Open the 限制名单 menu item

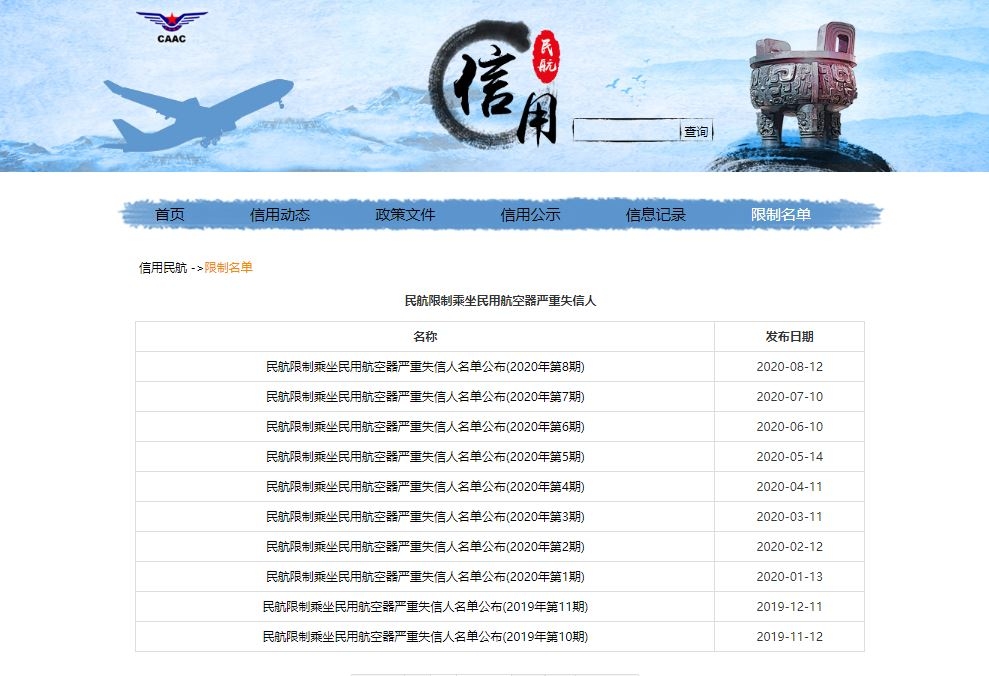point(781,215)
